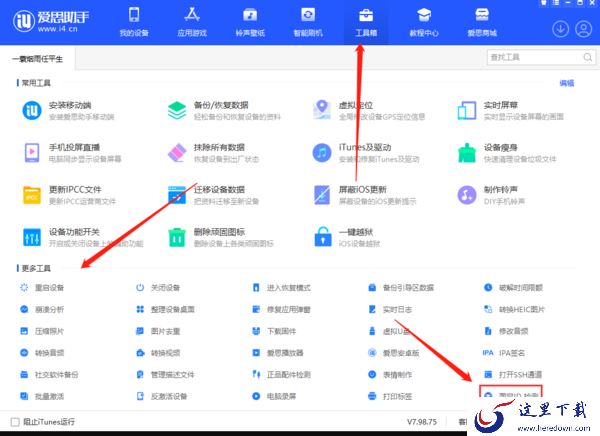Click the search magnifier icon

[x=587, y=57]
